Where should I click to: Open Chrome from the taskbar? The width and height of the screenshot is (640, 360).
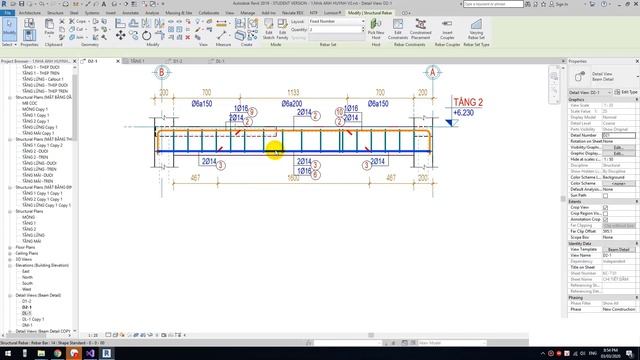(x=58, y=353)
